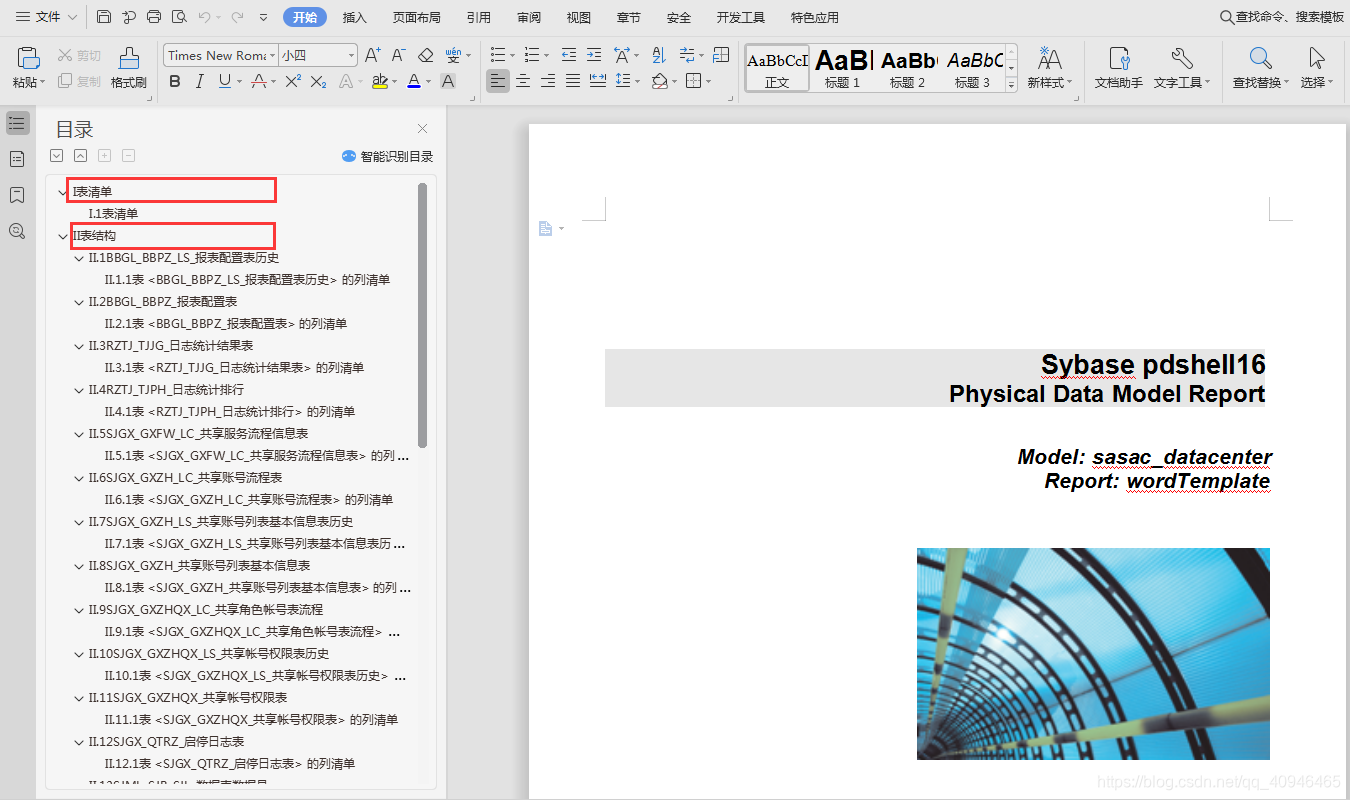This screenshot has width=1350, height=800.
Task: Switch to the 视图 (View) tab
Action: [x=578, y=17]
